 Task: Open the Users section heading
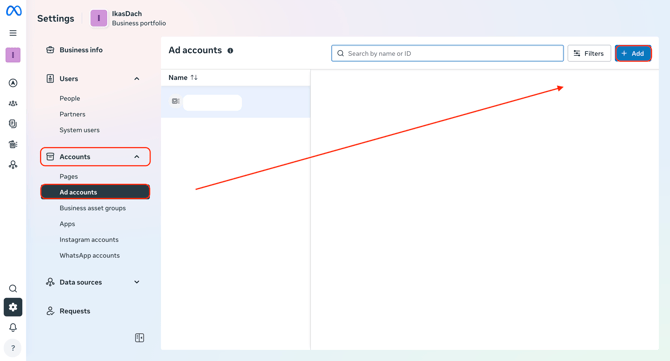point(68,79)
